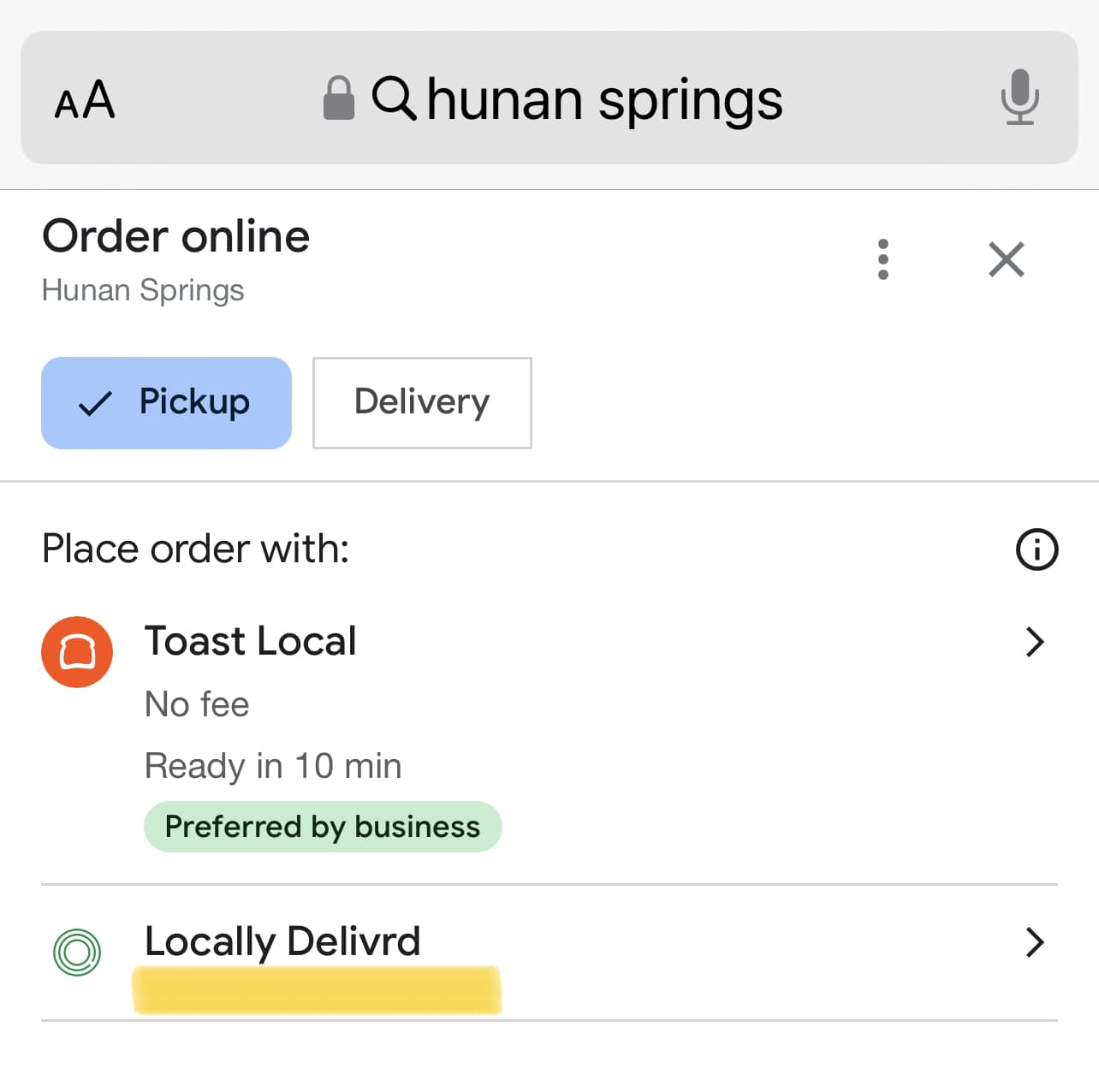Tap the microphone icon in address bar
The width and height of the screenshot is (1099, 1092).
(x=1019, y=98)
